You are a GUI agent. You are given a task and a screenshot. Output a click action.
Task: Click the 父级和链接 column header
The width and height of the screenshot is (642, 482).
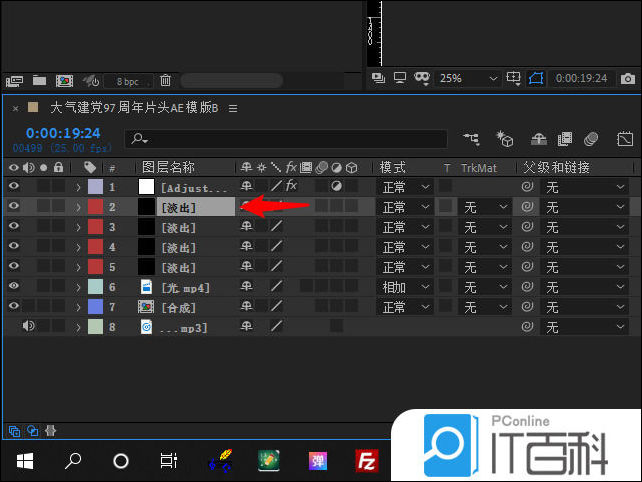(556, 167)
